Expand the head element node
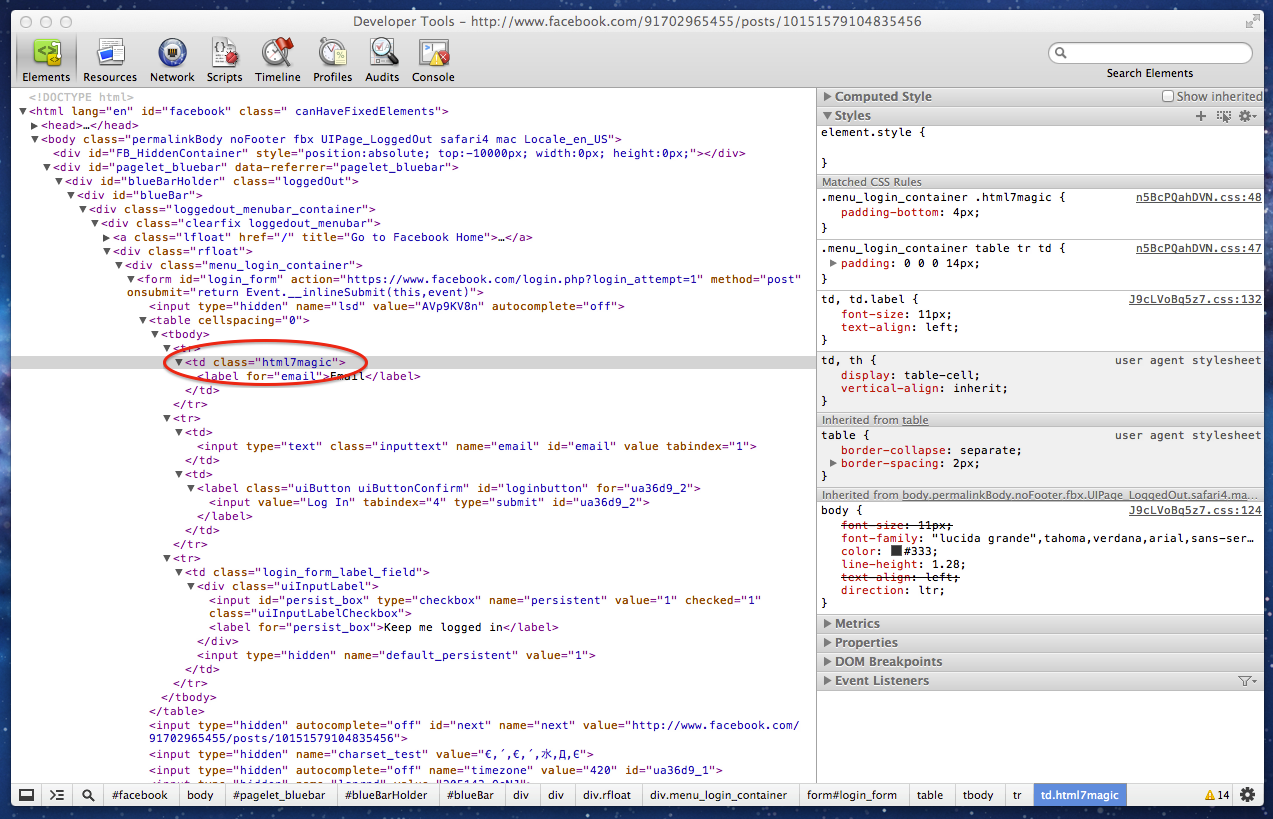Screen dimensions: 1273x819 [35, 125]
